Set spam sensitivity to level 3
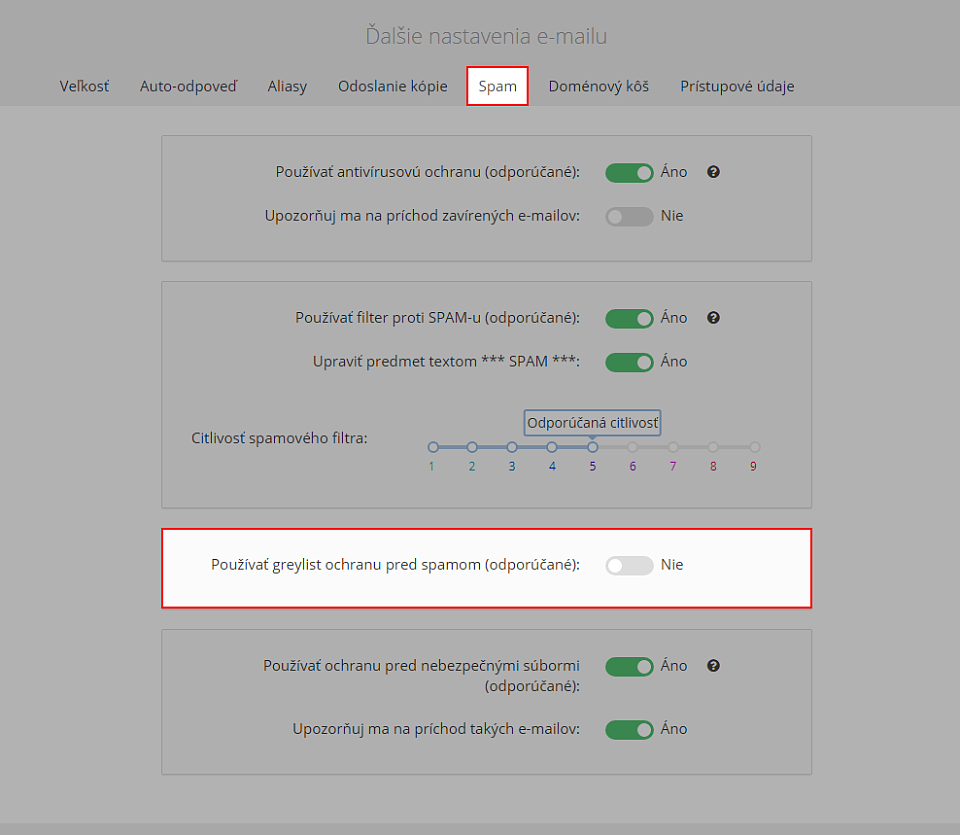 [x=512, y=447]
